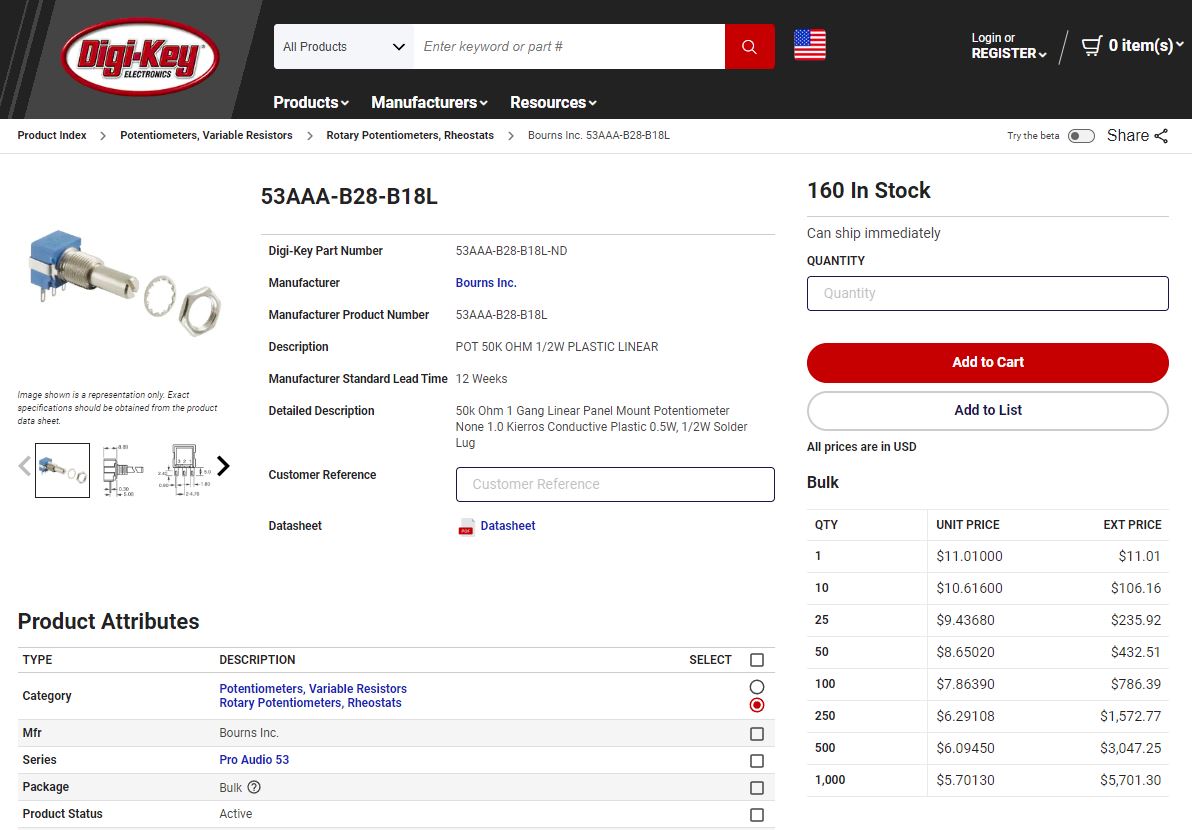Image resolution: width=1192 pixels, height=830 pixels.
Task: Click the $5.70130 unit price cell
Action: click(x=965, y=780)
